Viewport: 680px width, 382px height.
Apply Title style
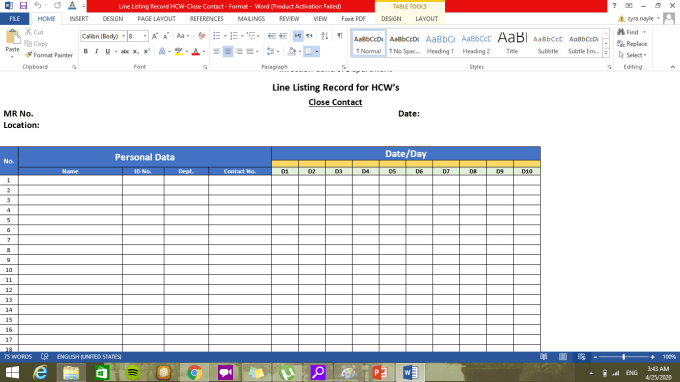pyautogui.click(x=512, y=43)
